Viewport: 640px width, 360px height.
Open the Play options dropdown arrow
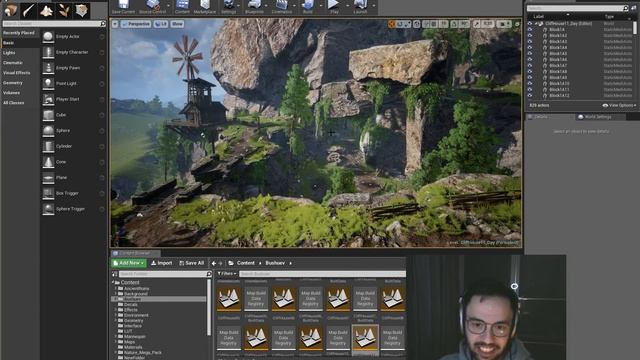coord(347,6)
